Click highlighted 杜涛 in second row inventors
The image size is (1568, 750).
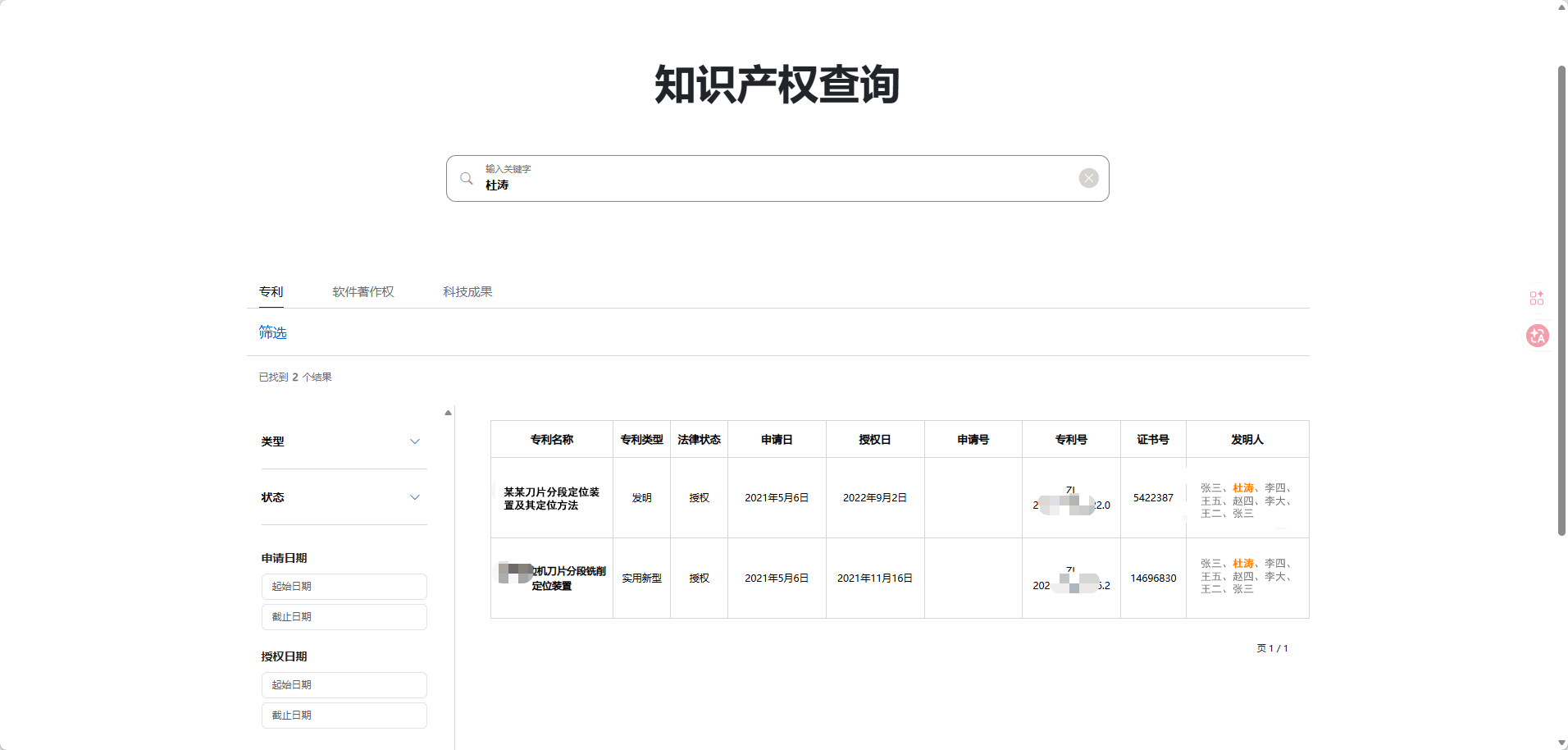tap(1243, 564)
